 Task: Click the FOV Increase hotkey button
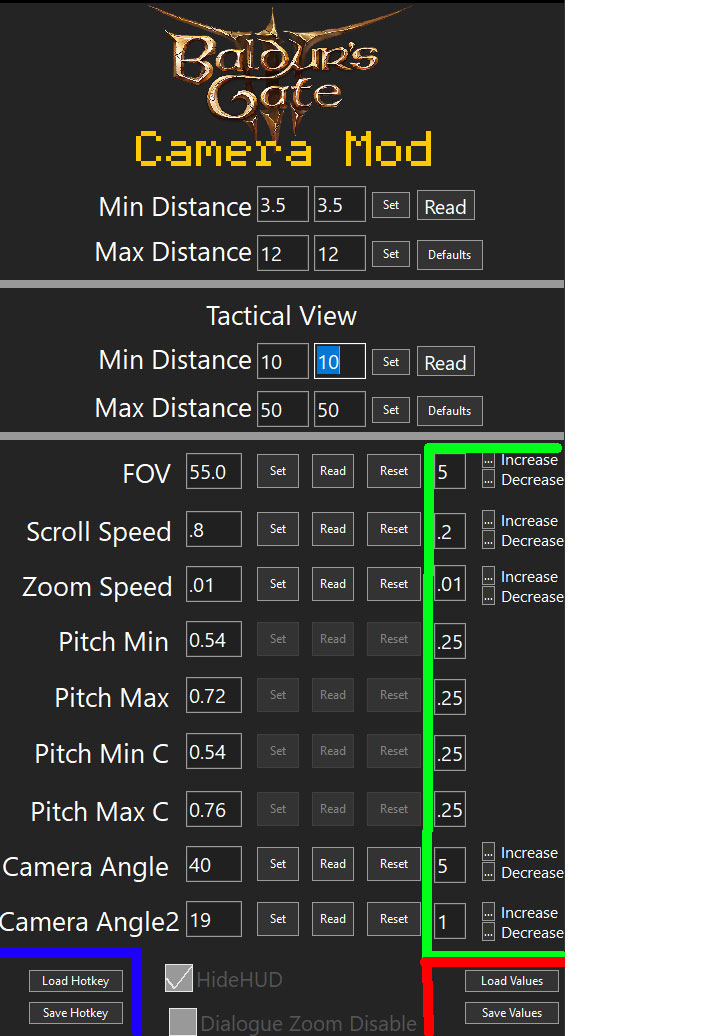click(488, 460)
